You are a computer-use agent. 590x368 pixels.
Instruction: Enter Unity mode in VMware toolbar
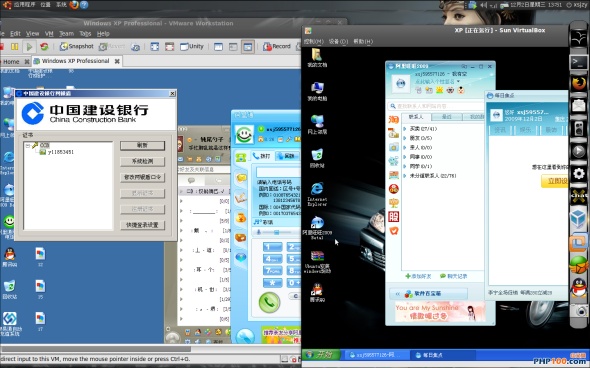coord(192,47)
